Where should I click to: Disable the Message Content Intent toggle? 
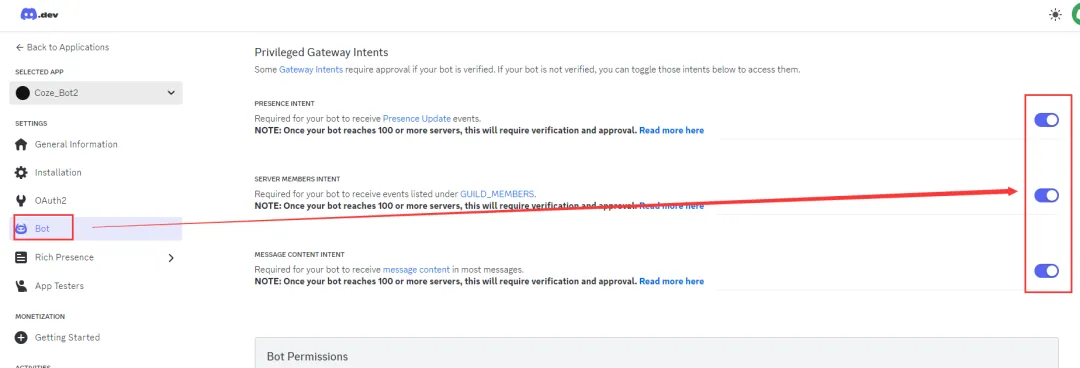click(x=1046, y=271)
